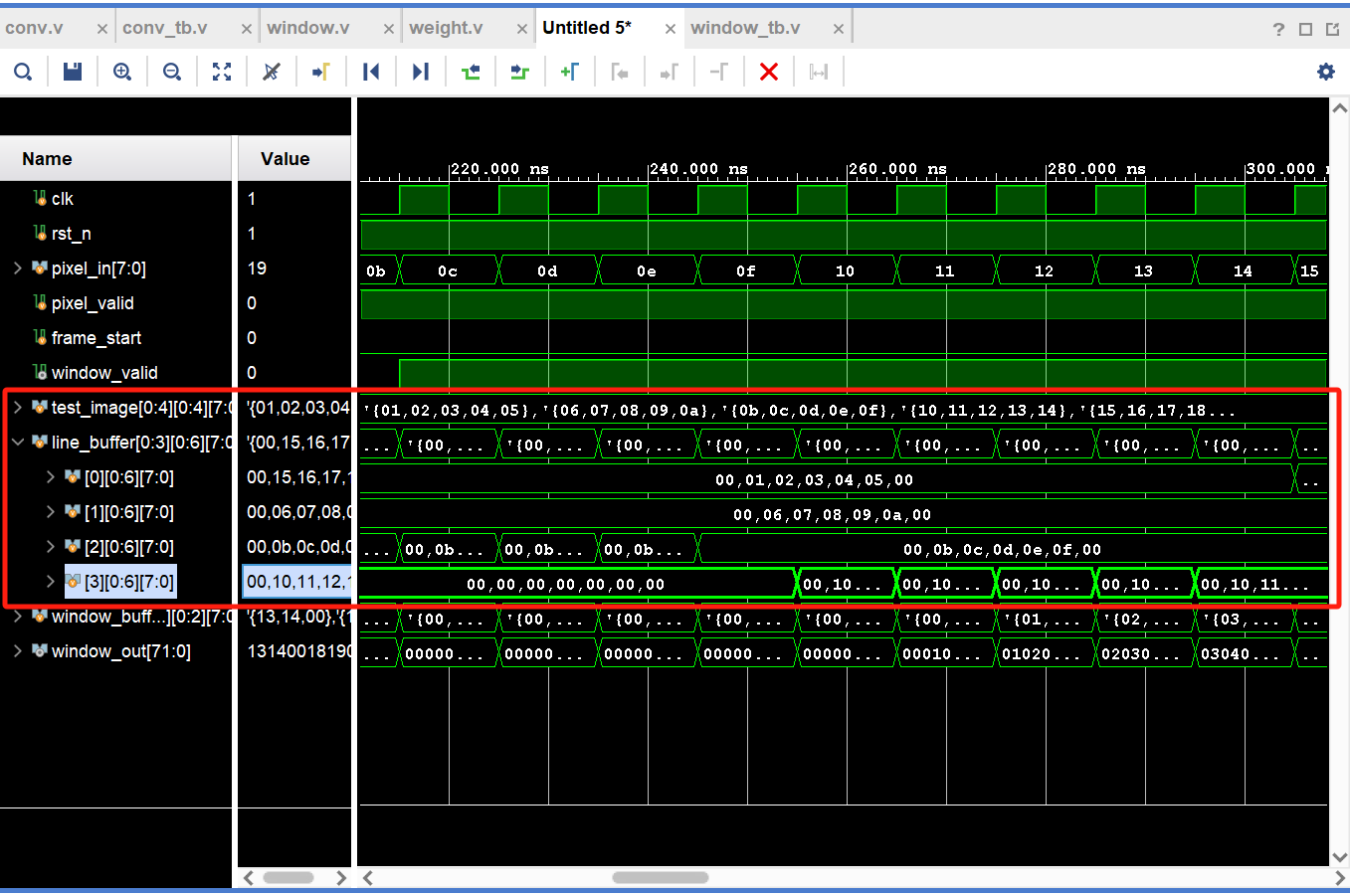Viewport: 1350px width, 896px height.
Task: Close the weight.v tab
Action: (x=521, y=29)
